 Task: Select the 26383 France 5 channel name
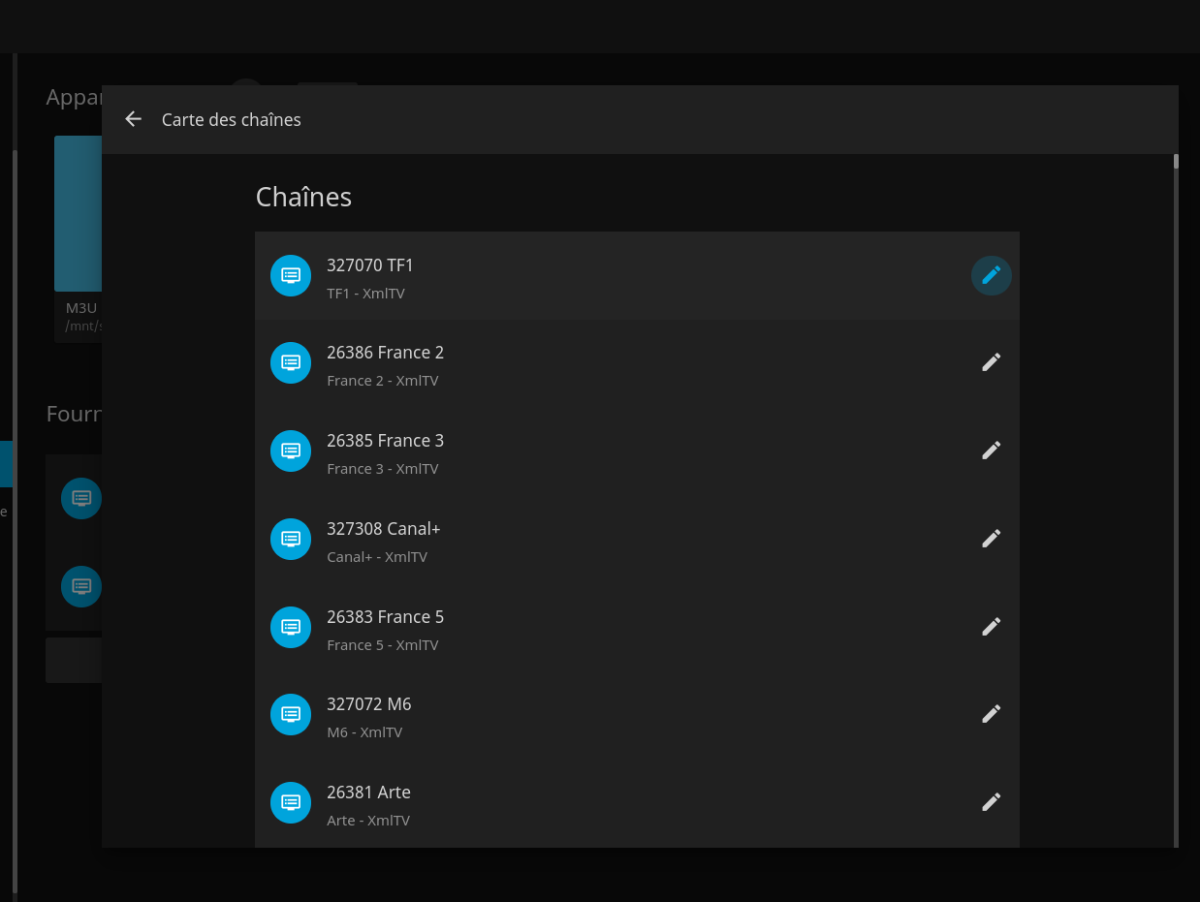tap(385, 616)
